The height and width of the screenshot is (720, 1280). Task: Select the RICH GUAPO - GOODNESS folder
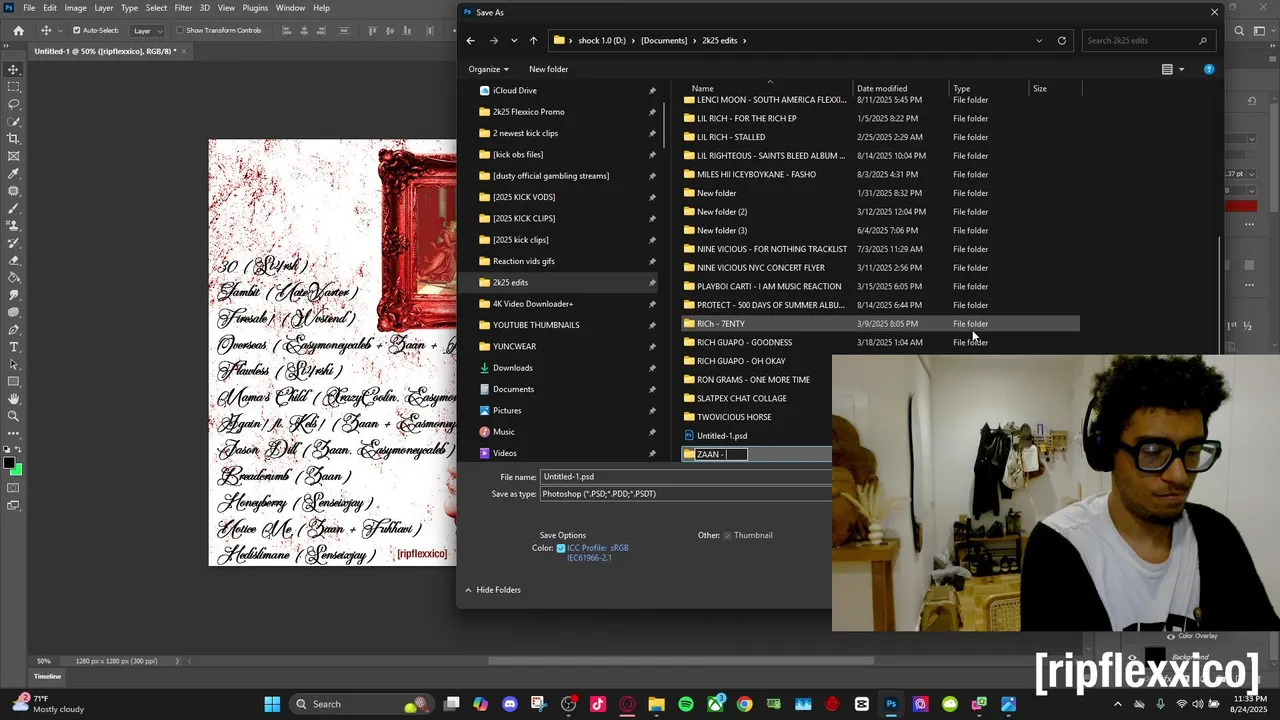[x=744, y=342]
